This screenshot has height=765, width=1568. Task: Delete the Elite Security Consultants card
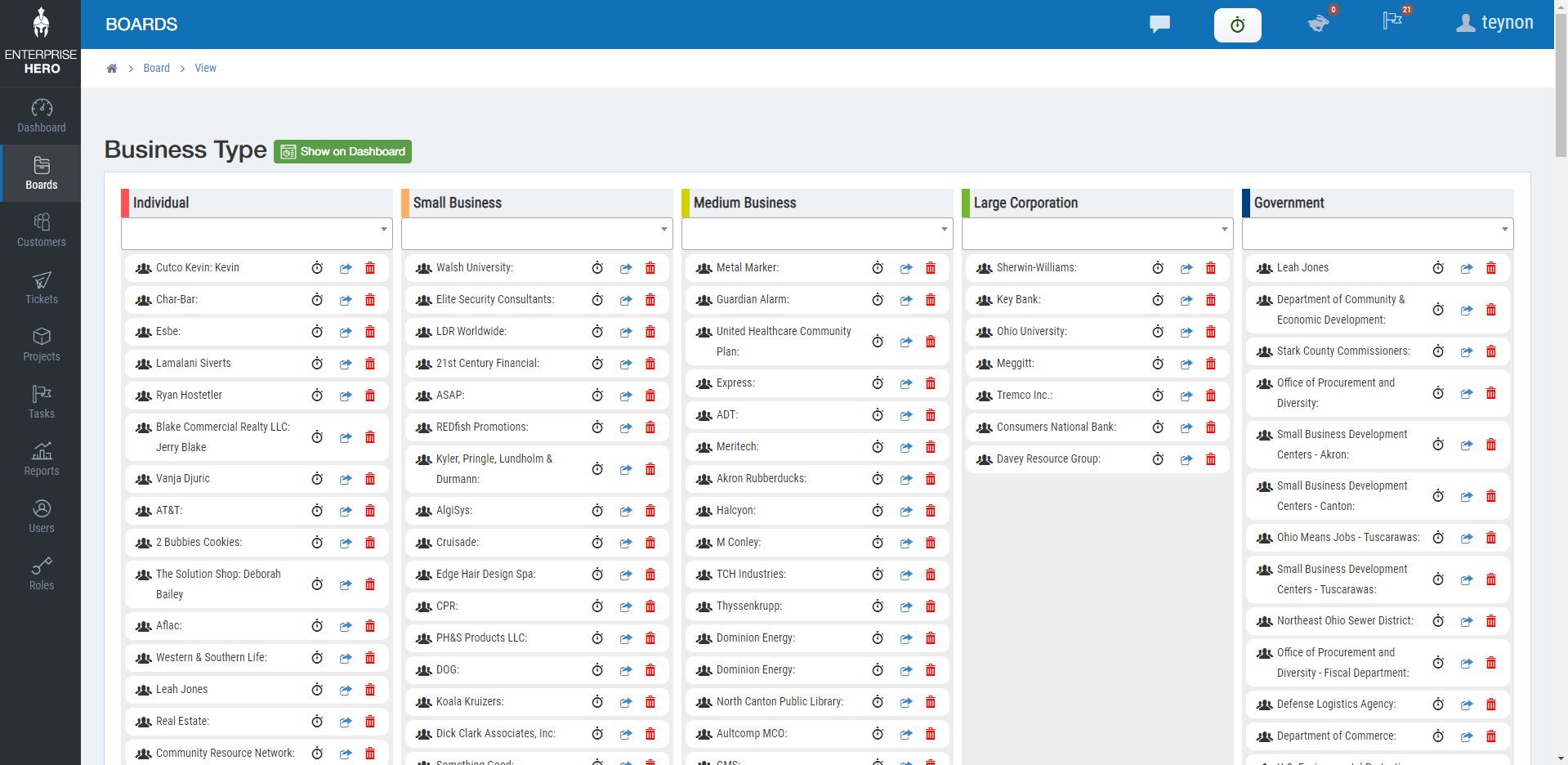[650, 300]
